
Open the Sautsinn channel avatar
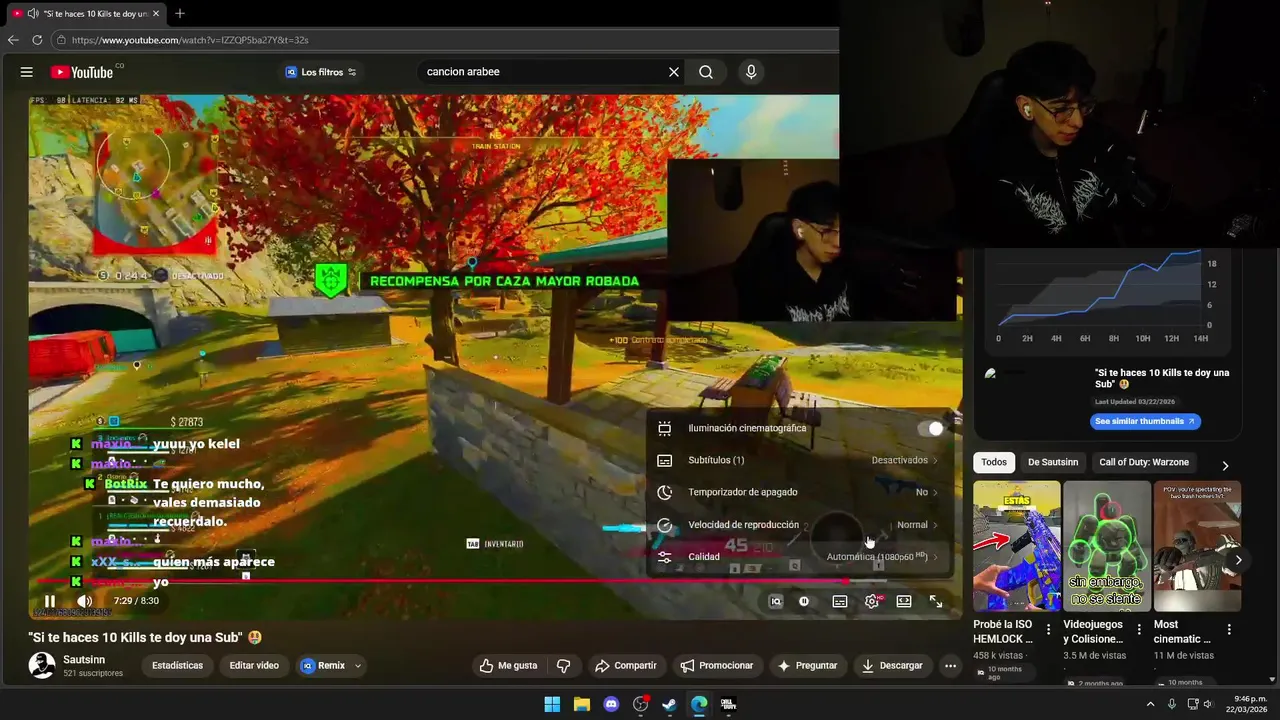coord(42,665)
